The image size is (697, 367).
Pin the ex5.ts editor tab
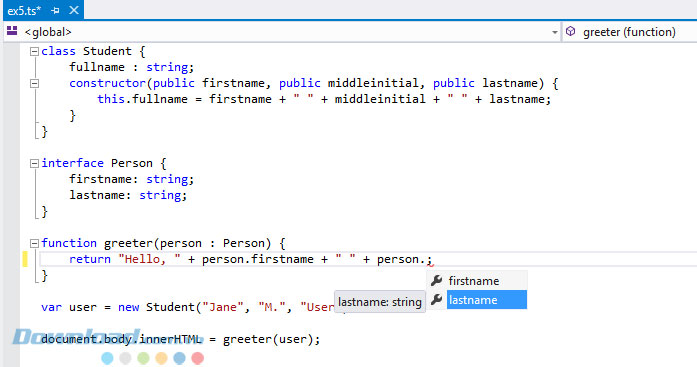click(x=56, y=10)
